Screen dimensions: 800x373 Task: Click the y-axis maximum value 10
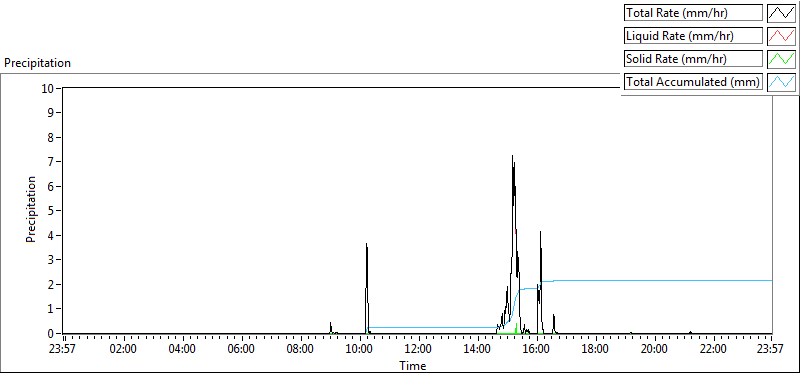pos(47,88)
